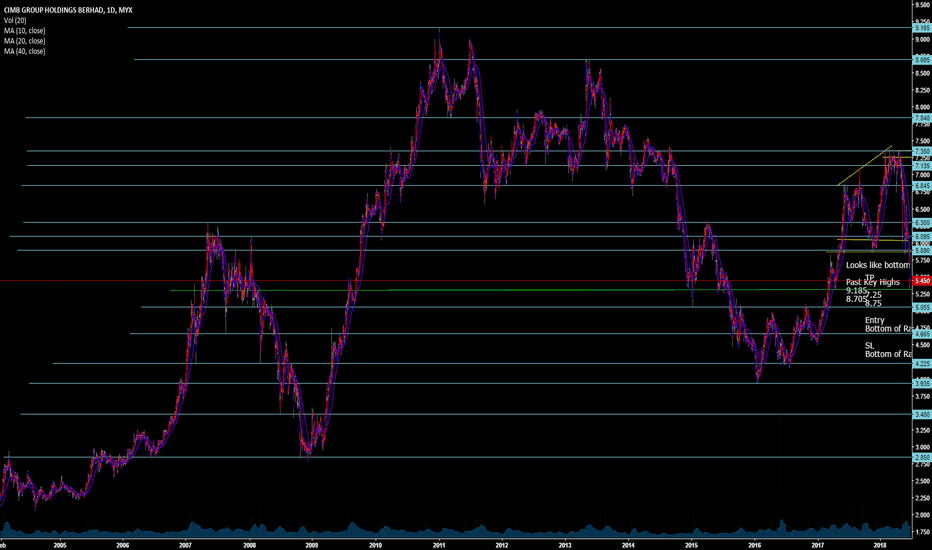Image resolution: width=932 pixels, height=550 pixels.
Task: Select the MA (40, close) indicator label
Action: (x=24, y=51)
